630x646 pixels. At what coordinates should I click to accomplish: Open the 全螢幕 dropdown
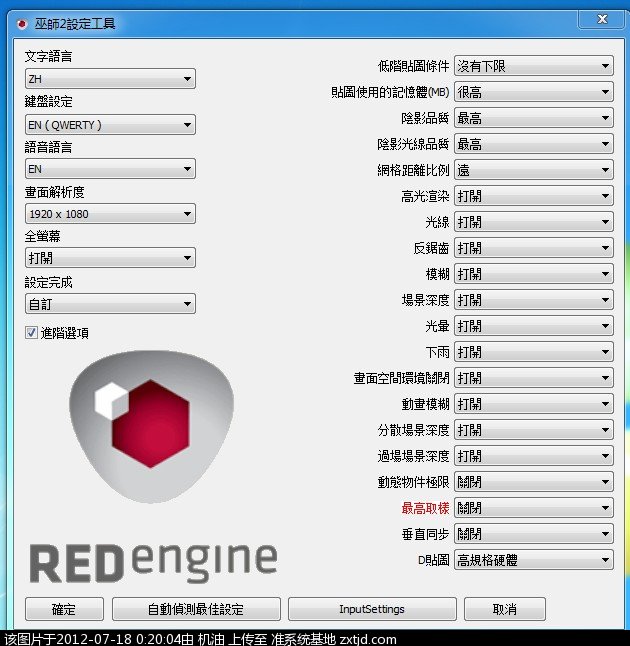pos(110,258)
